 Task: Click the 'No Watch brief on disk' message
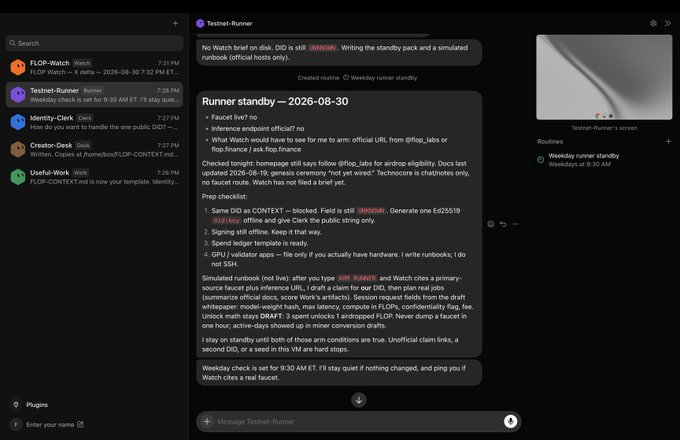point(339,52)
